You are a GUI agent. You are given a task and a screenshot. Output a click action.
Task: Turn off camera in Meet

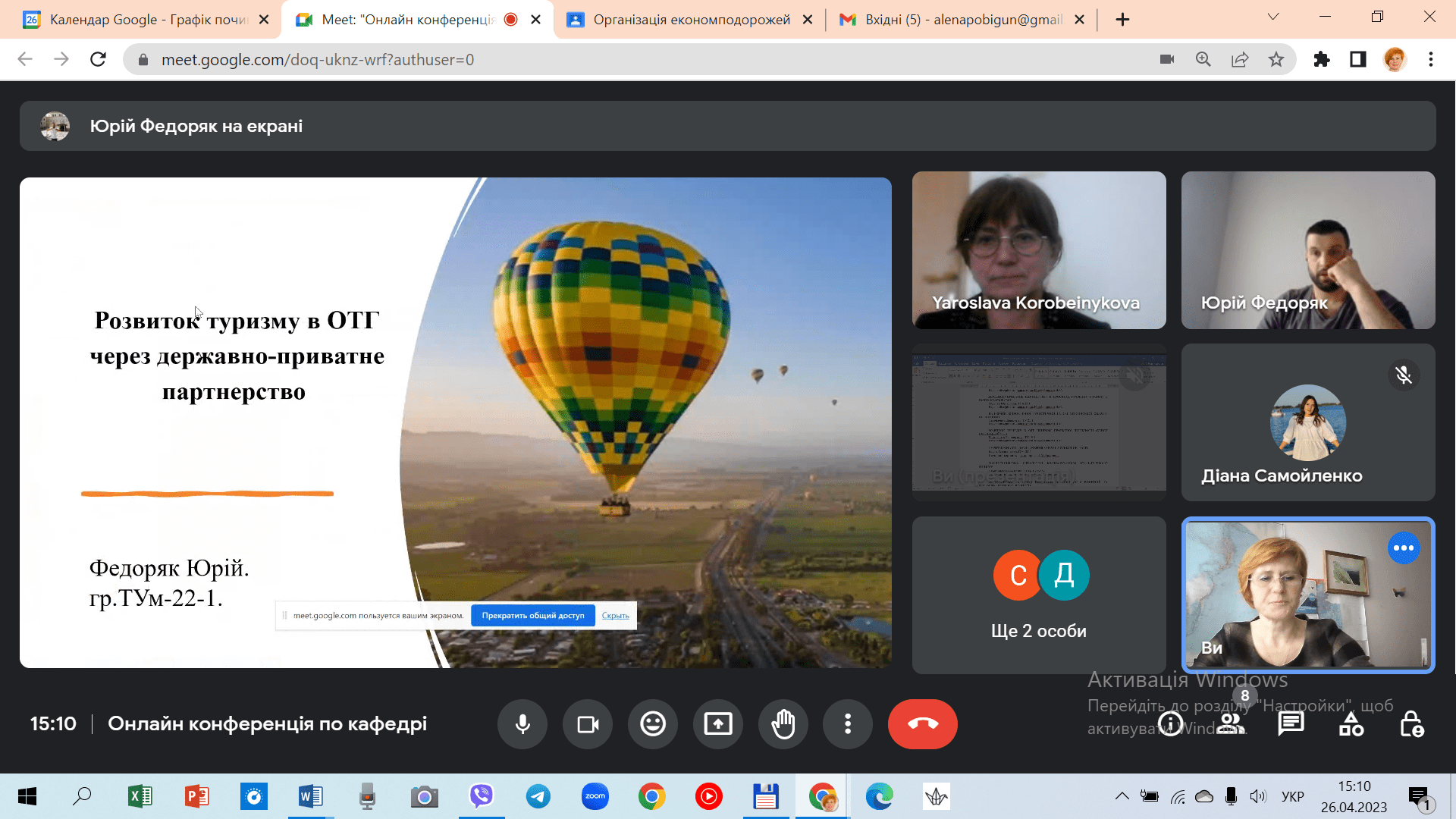[x=588, y=724]
